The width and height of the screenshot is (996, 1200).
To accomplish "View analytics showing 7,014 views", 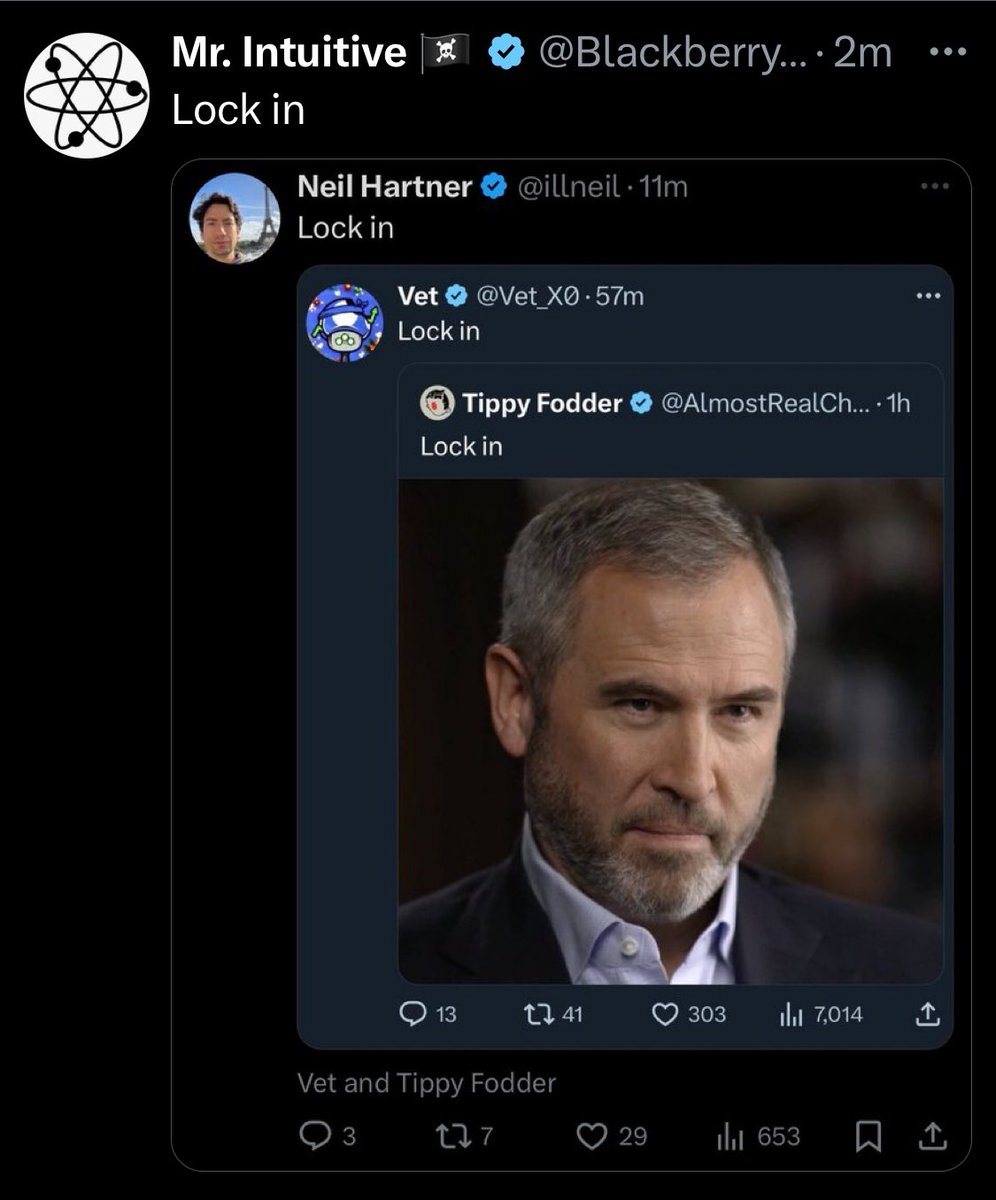I will coord(820,1014).
